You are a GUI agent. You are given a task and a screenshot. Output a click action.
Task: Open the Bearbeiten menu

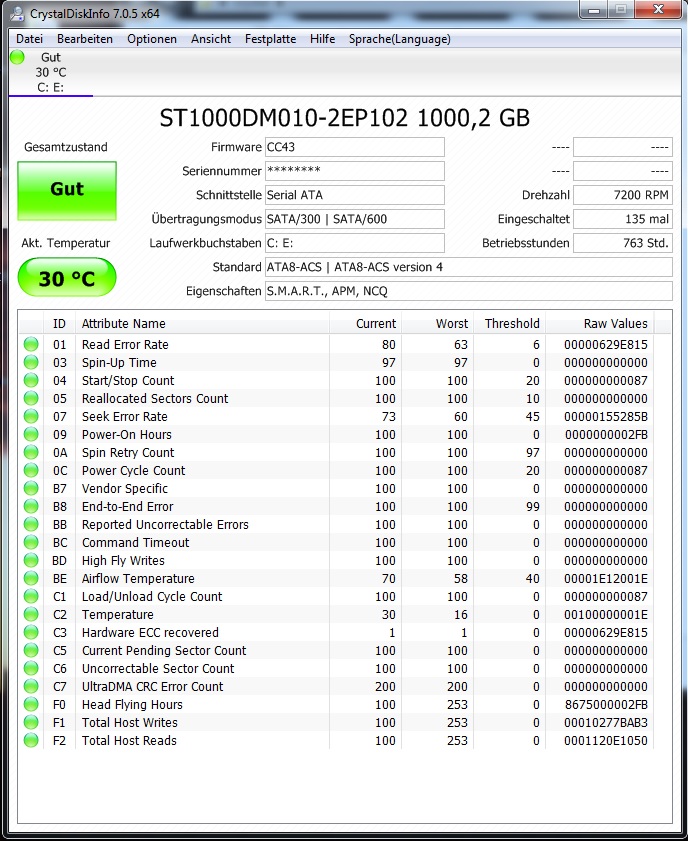85,39
